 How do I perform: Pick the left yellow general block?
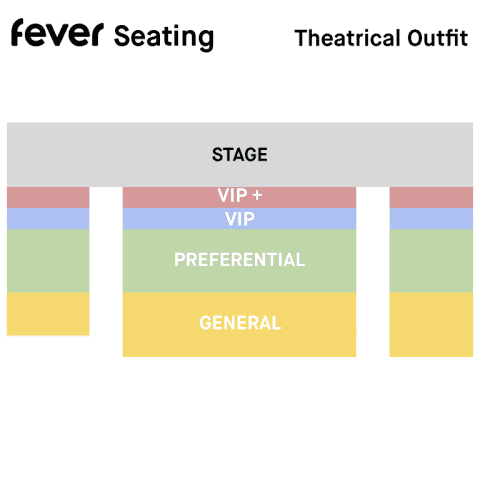[x=48, y=314]
